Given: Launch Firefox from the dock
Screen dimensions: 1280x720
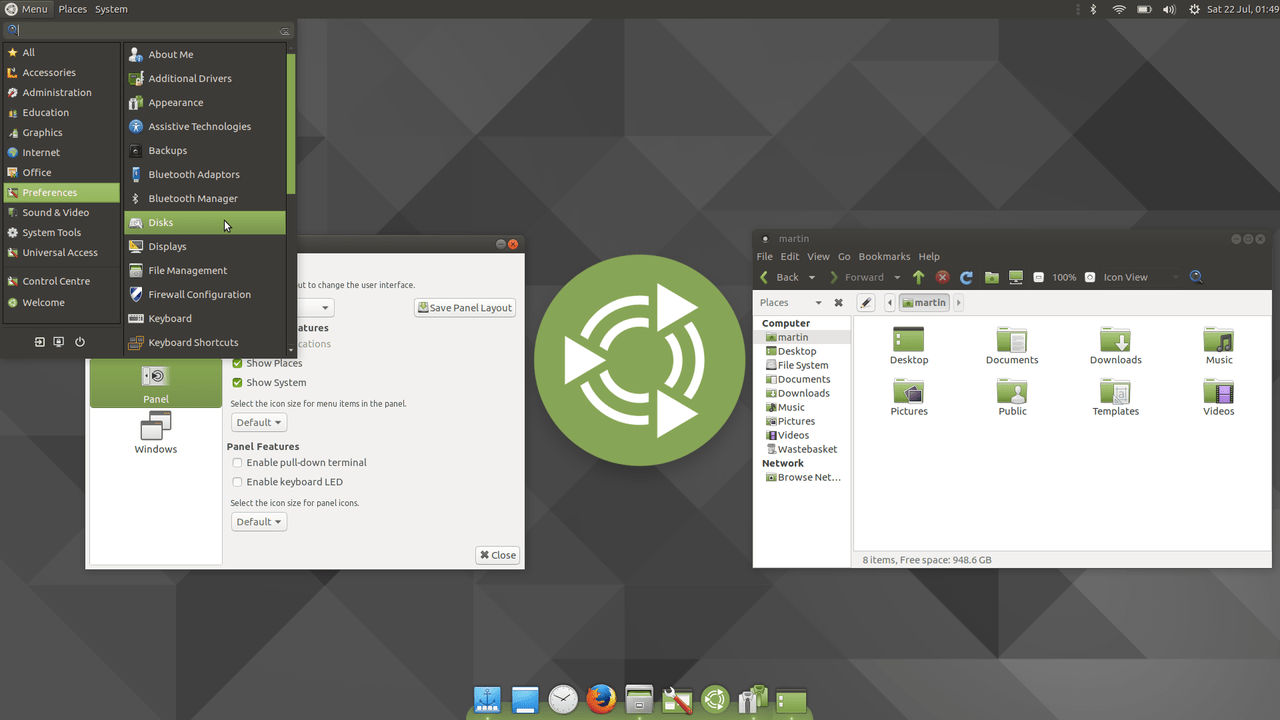Looking at the screenshot, I should [600, 699].
